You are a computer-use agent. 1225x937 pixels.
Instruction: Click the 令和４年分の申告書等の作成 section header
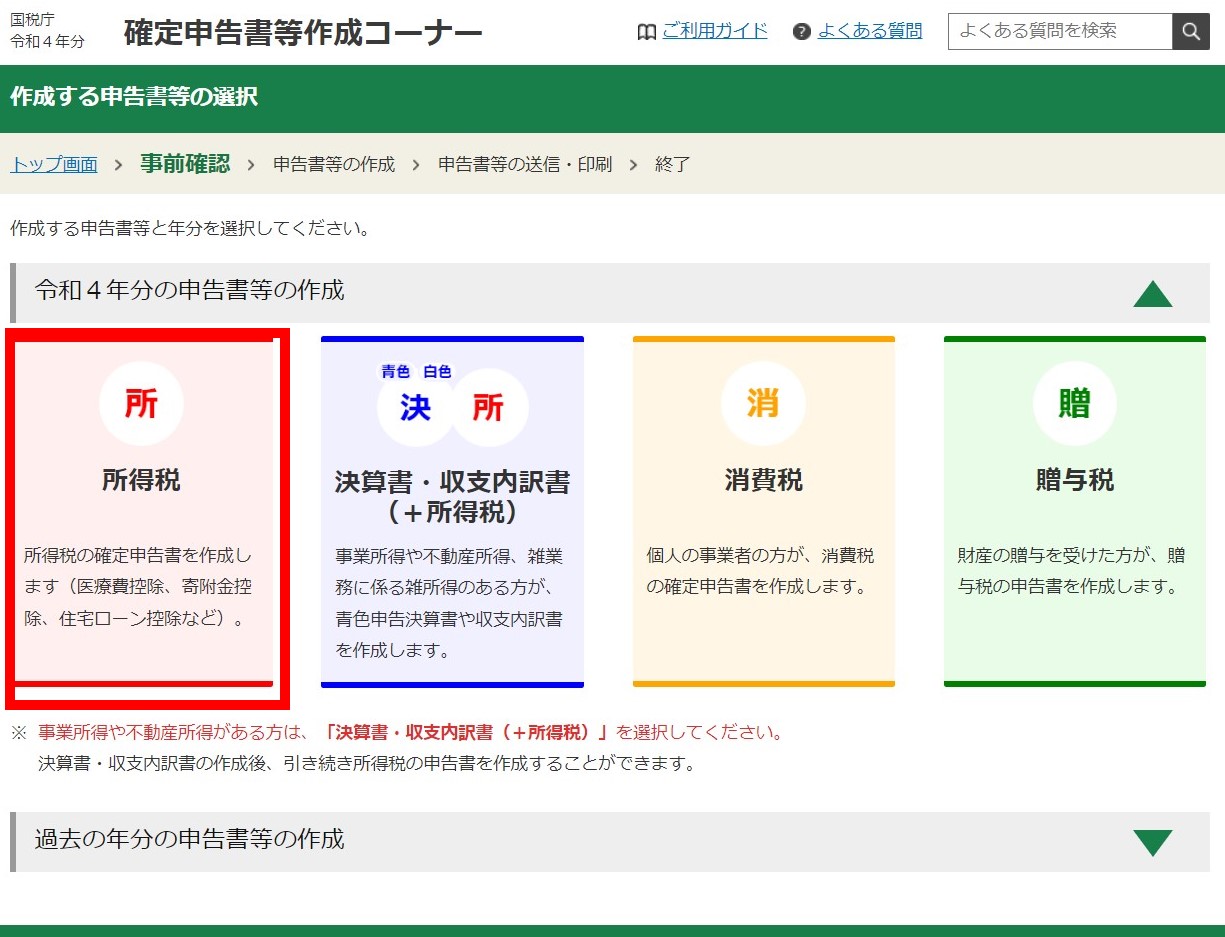coord(190,291)
